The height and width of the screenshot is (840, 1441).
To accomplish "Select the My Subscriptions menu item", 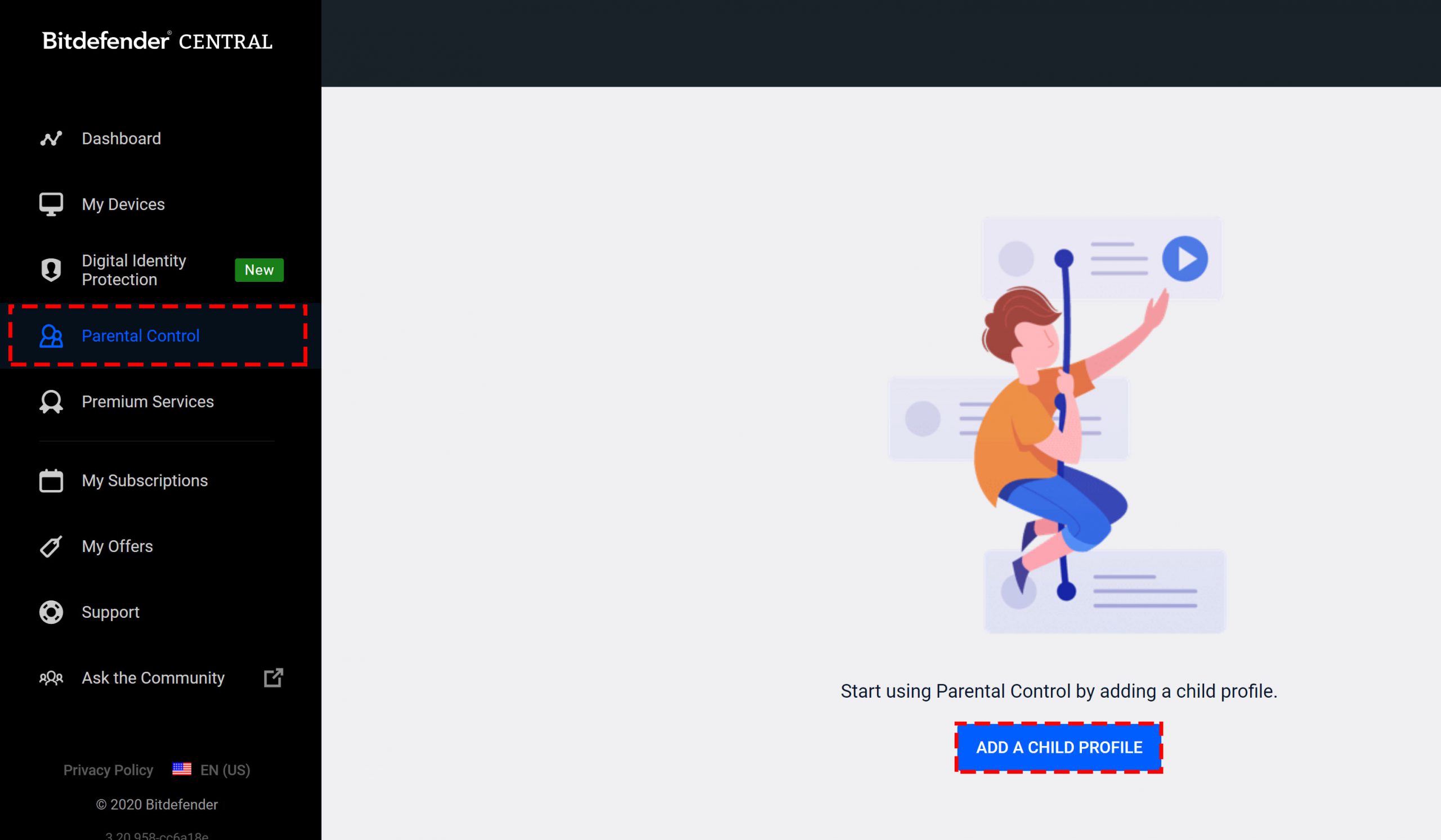I will pyautogui.click(x=144, y=480).
